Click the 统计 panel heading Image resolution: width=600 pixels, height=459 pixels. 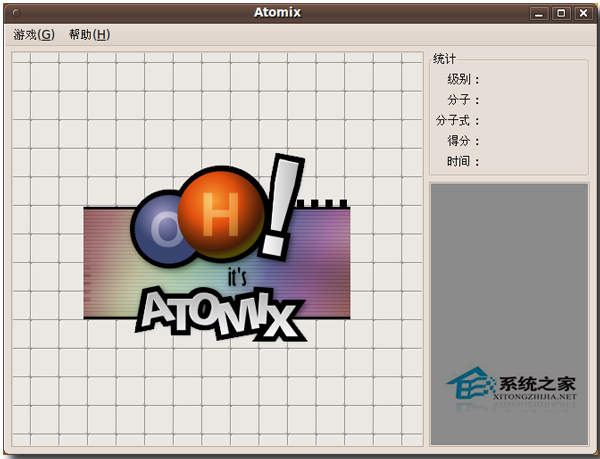pos(444,59)
